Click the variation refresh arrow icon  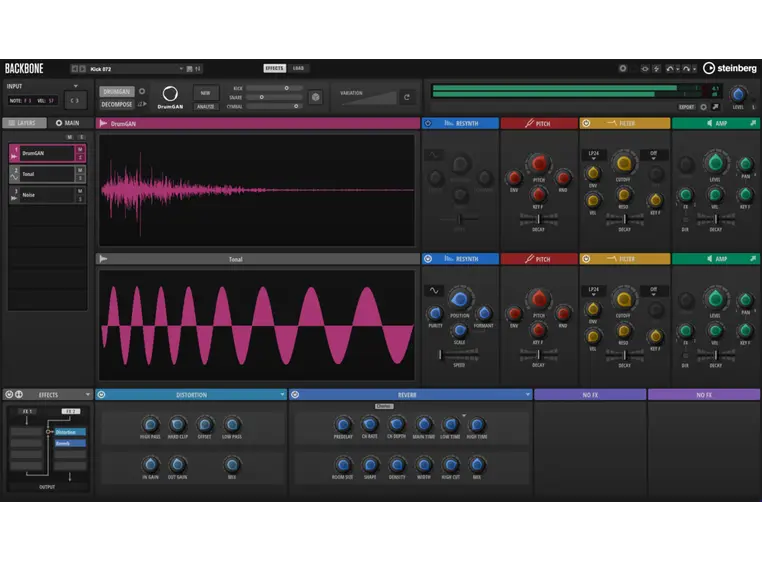point(407,97)
